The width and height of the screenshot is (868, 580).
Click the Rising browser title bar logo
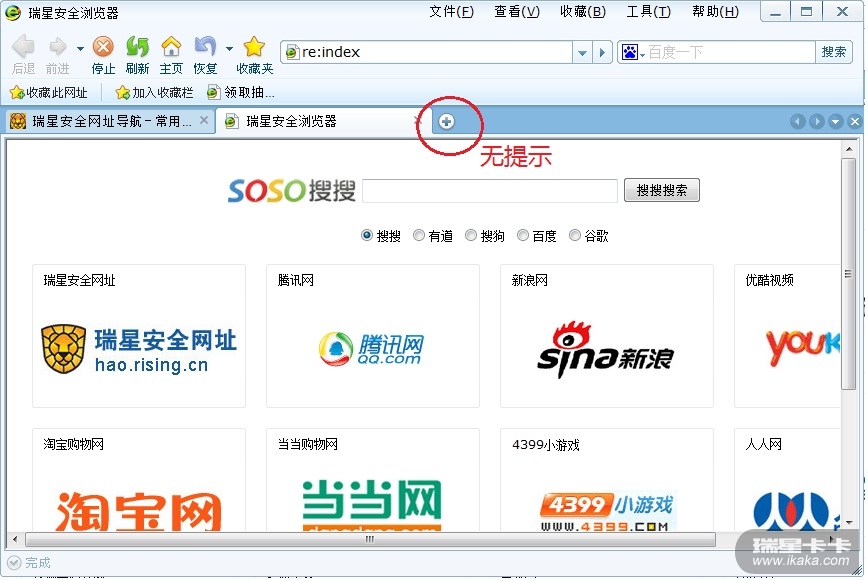pyautogui.click(x=13, y=12)
